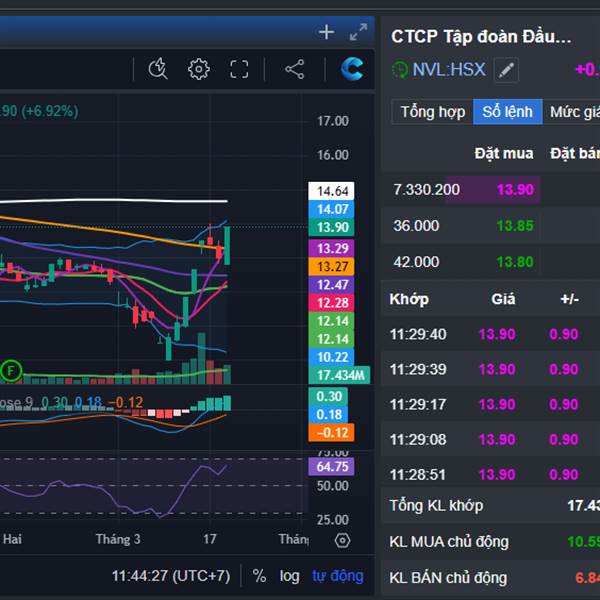Viewport: 600px width, 600px height.
Task: Open chart settings gear in the toolbar
Action: click(199, 69)
